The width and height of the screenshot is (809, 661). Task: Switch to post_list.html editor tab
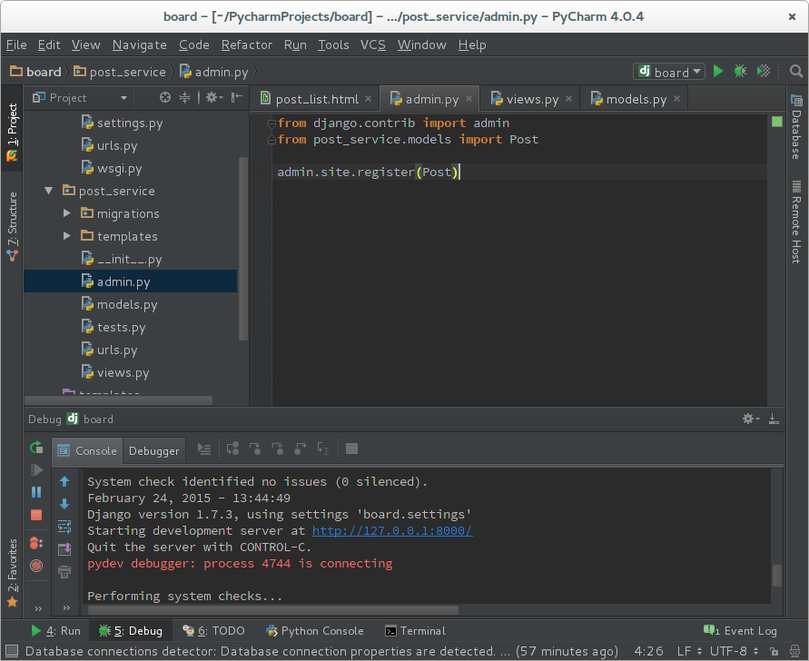tap(316, 99)
